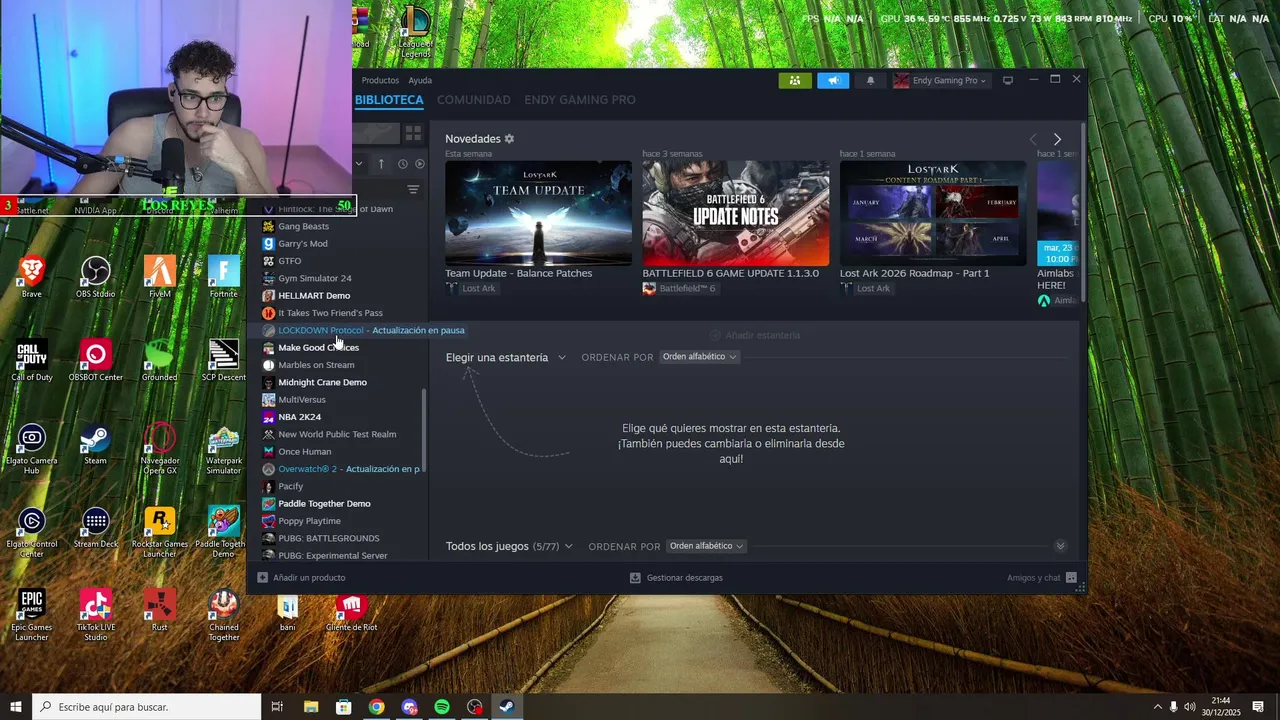Switch to COMUNIDAD tab
This screenshot has width=1280, height=720.
coord(474,100)
